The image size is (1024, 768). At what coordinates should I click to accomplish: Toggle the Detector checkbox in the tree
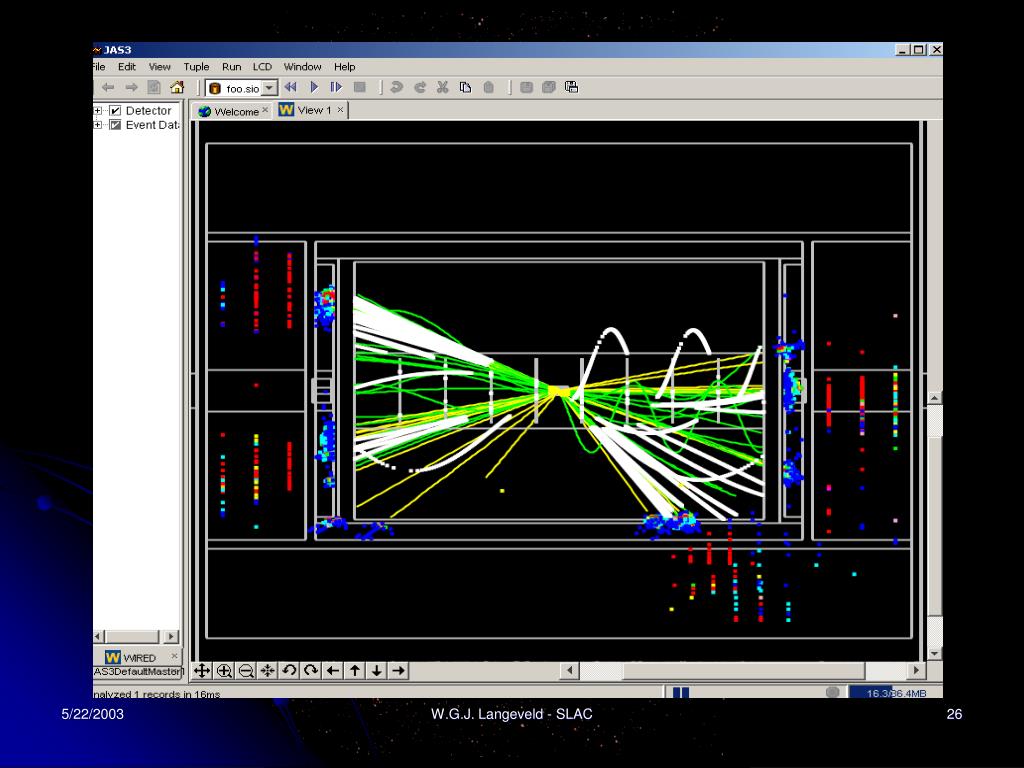(116, 110)
